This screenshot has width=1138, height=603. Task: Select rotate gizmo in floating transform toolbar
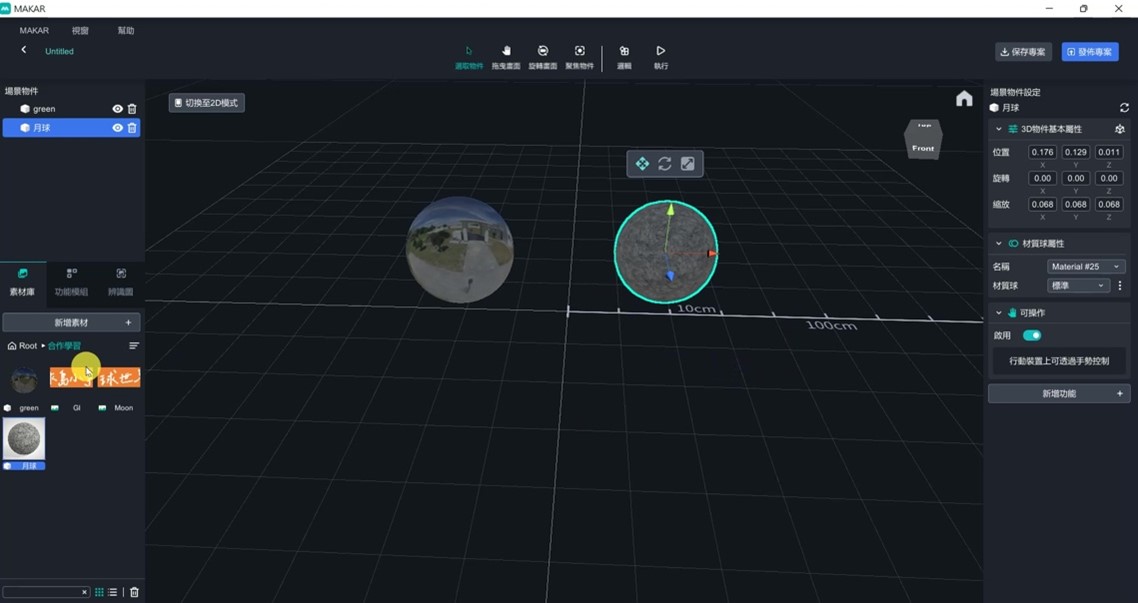[665, 164]
